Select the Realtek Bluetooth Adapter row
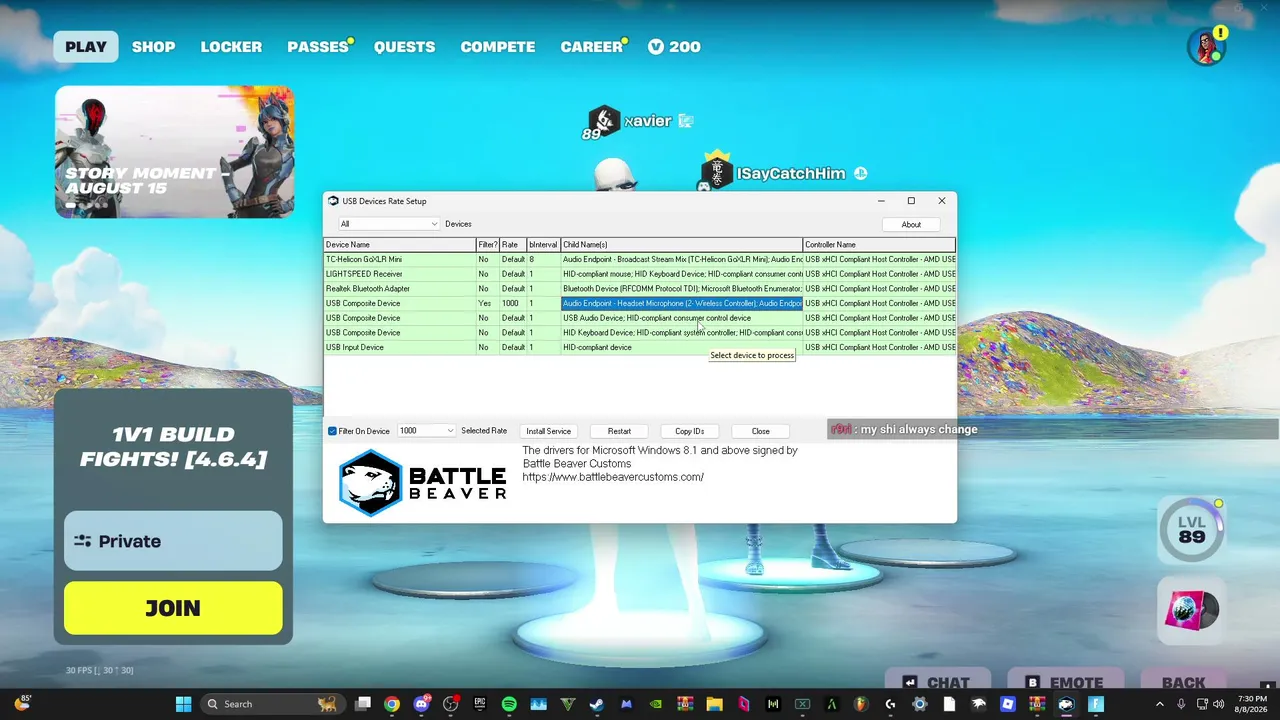The width and height of the screenshot is (1280, 720). pyautogui.click(x=640, y=288)
